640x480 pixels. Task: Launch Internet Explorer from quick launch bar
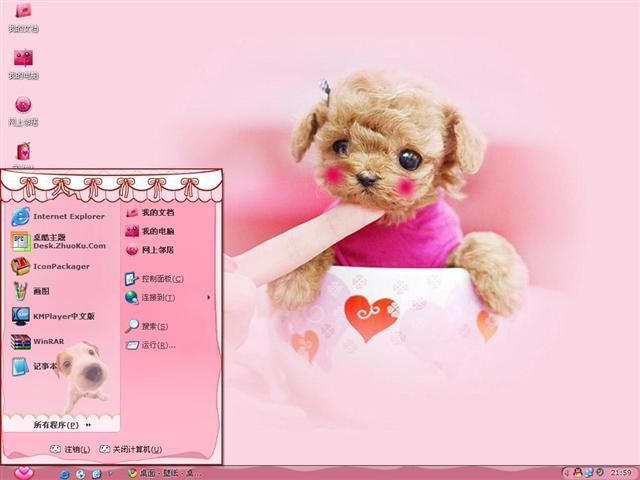64,474
